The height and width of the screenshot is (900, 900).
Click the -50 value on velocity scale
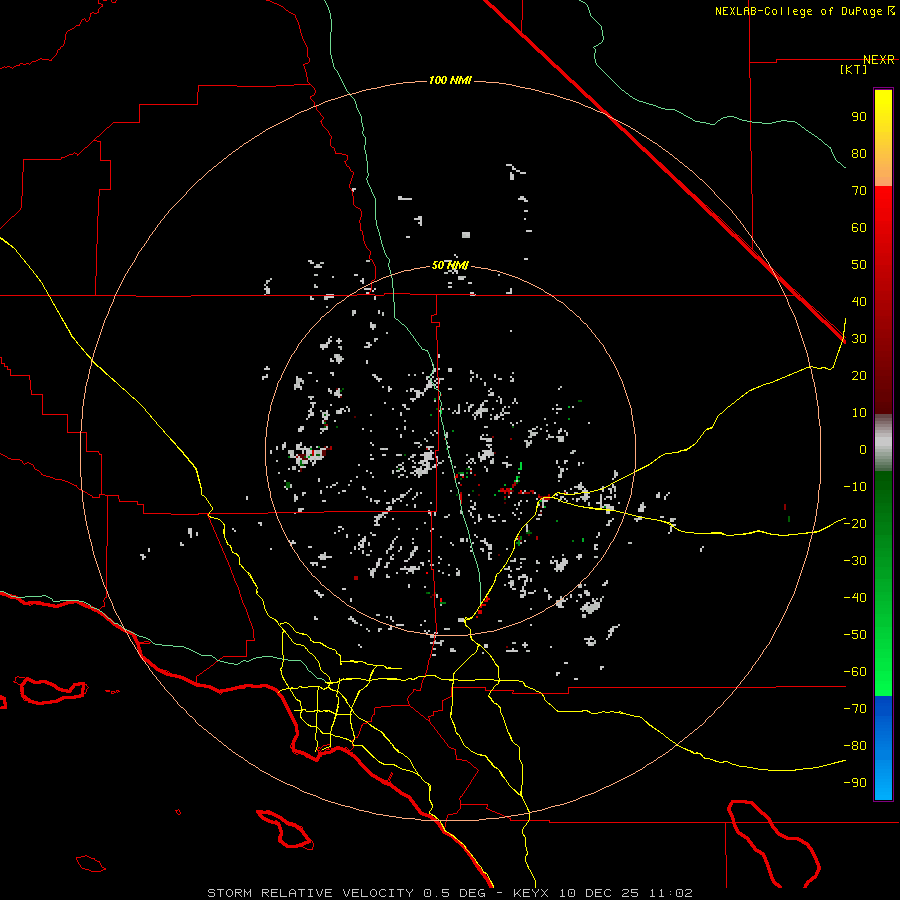coord(855,634)
